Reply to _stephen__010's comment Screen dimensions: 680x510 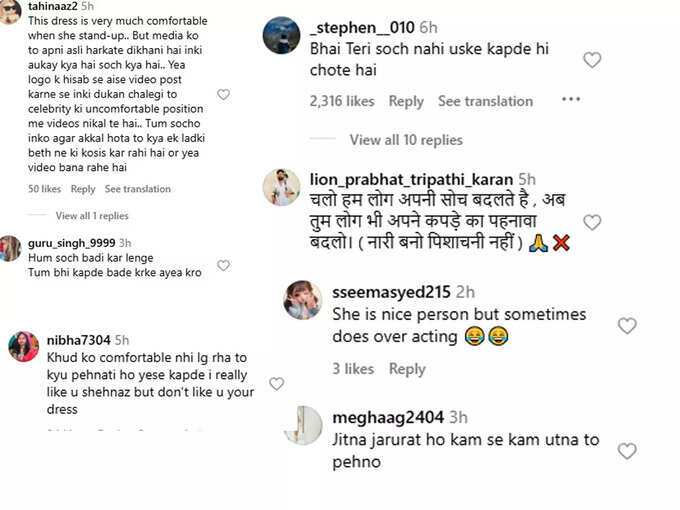(x=406, y=101)
